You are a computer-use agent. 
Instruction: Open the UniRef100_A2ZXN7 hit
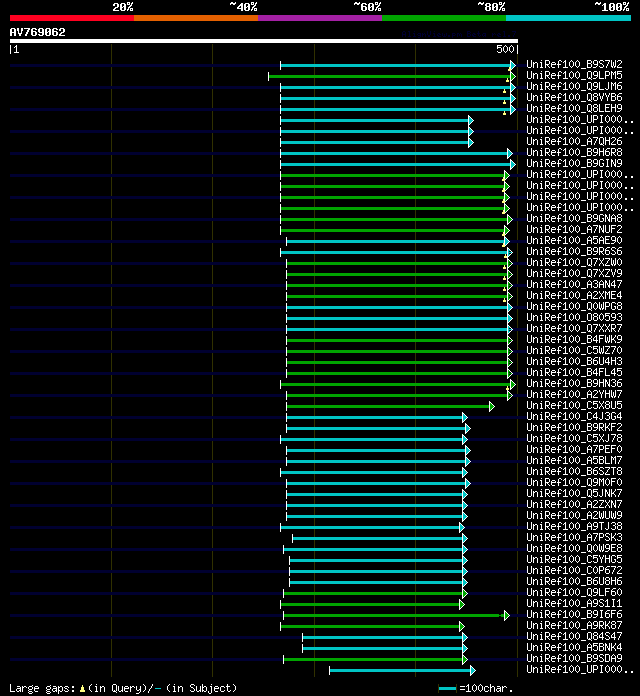(574, 505)
